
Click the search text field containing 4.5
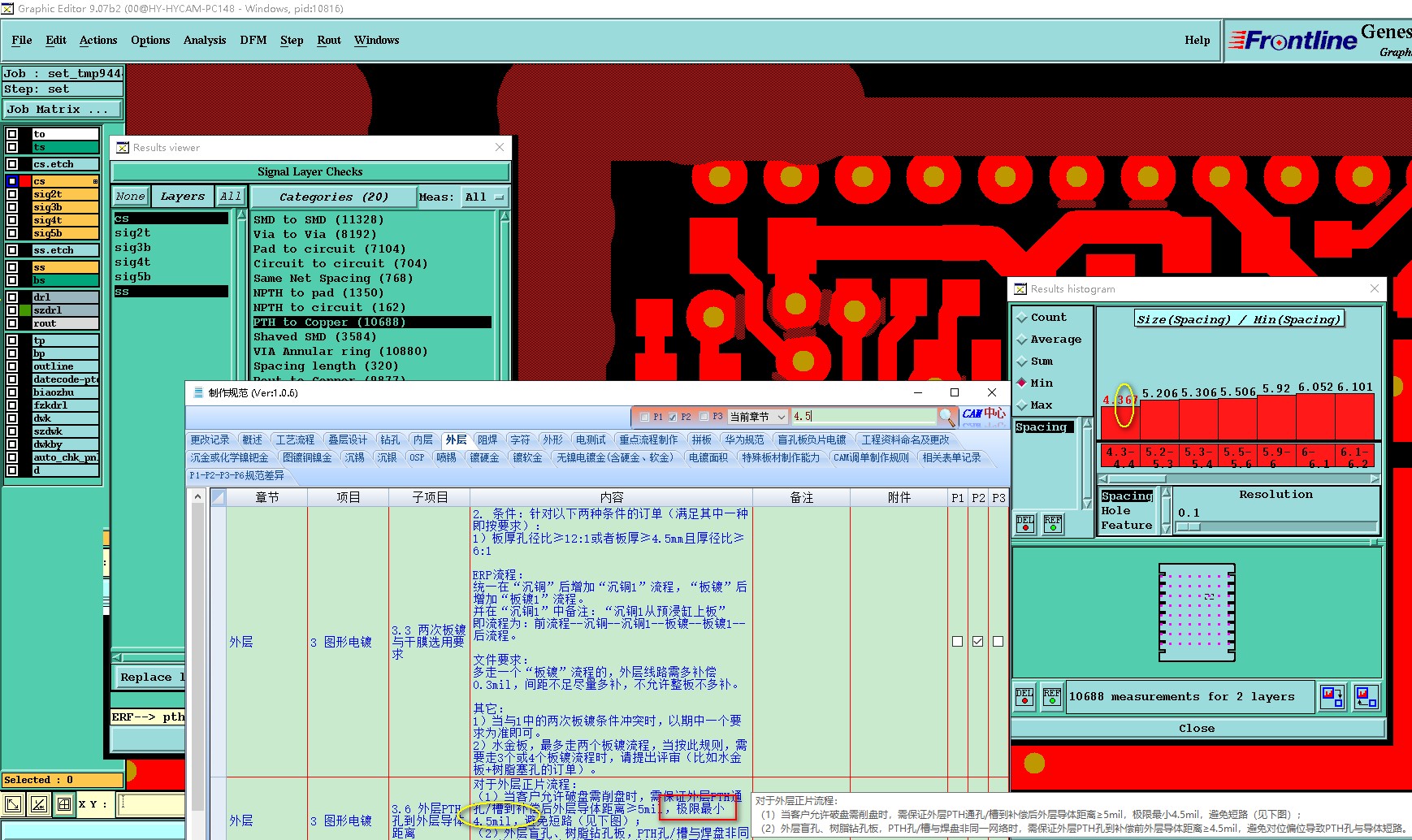coord(864,416)
